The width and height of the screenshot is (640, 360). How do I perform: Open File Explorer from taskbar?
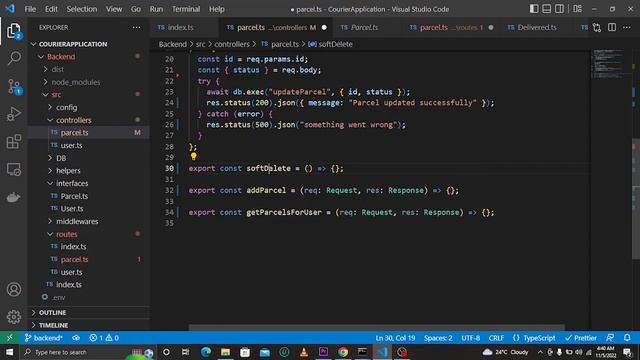(x=225, y=352)
